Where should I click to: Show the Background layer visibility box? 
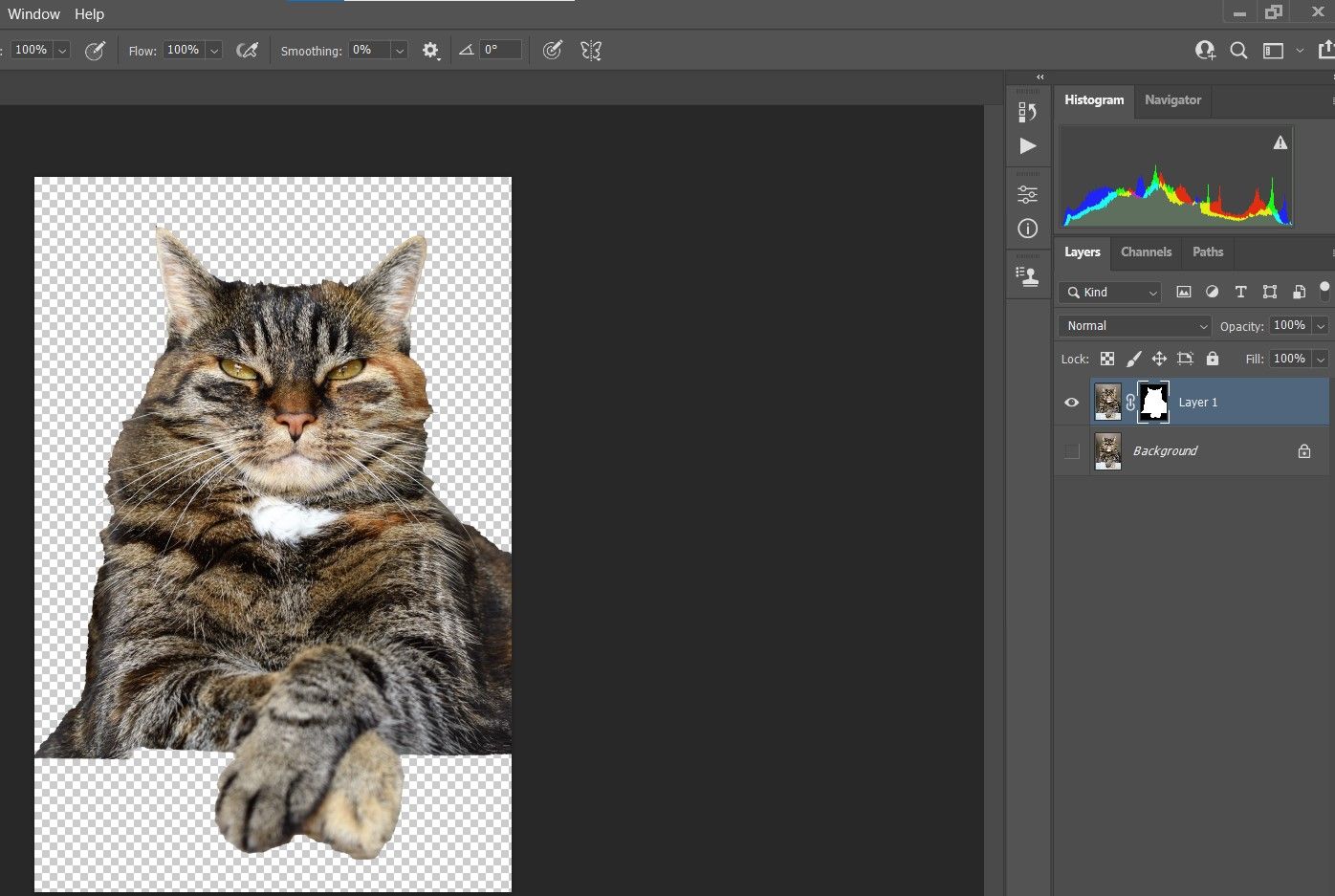click(x=1072, y=451)
